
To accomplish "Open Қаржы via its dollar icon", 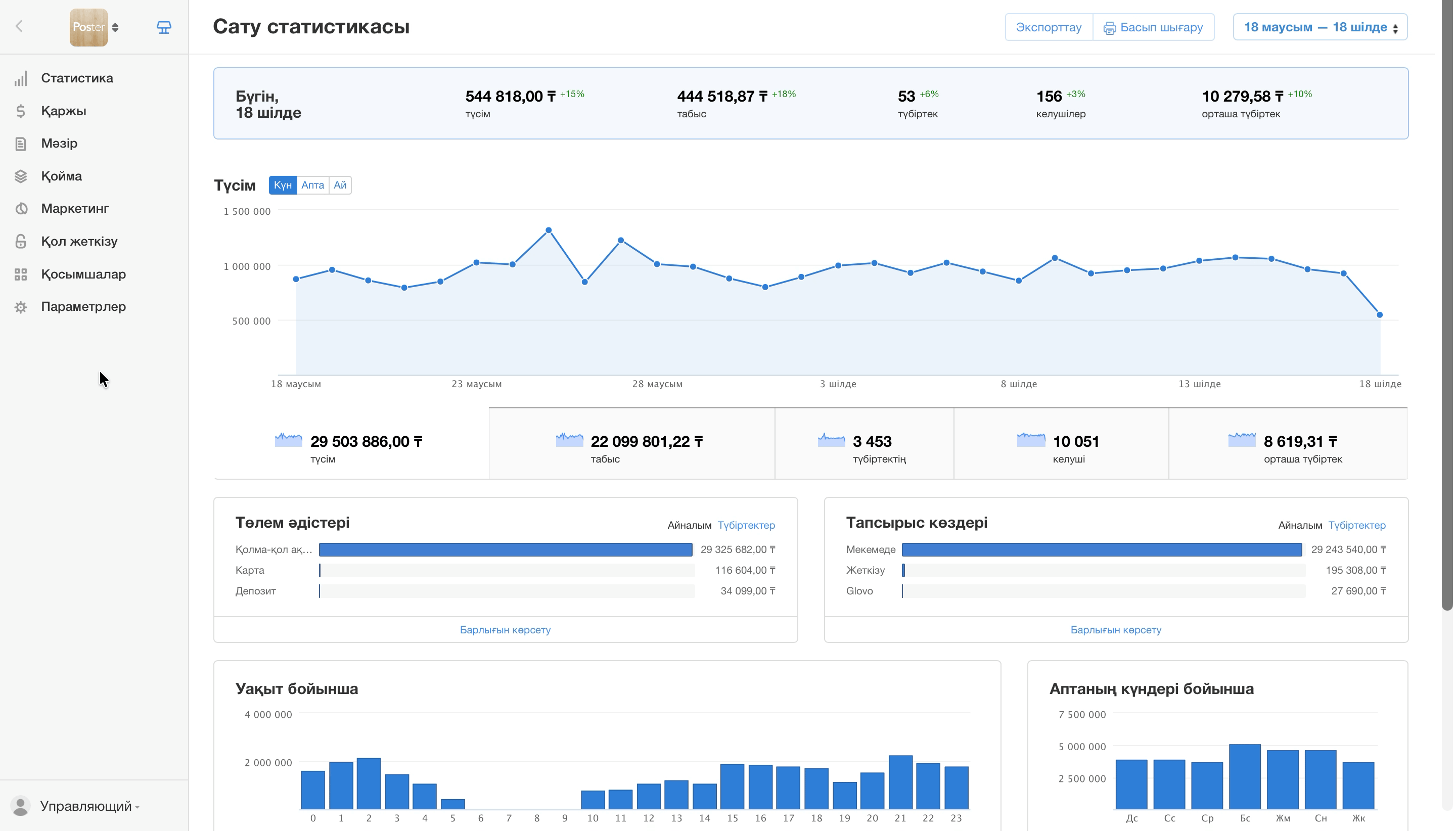I will pos(21,111).
